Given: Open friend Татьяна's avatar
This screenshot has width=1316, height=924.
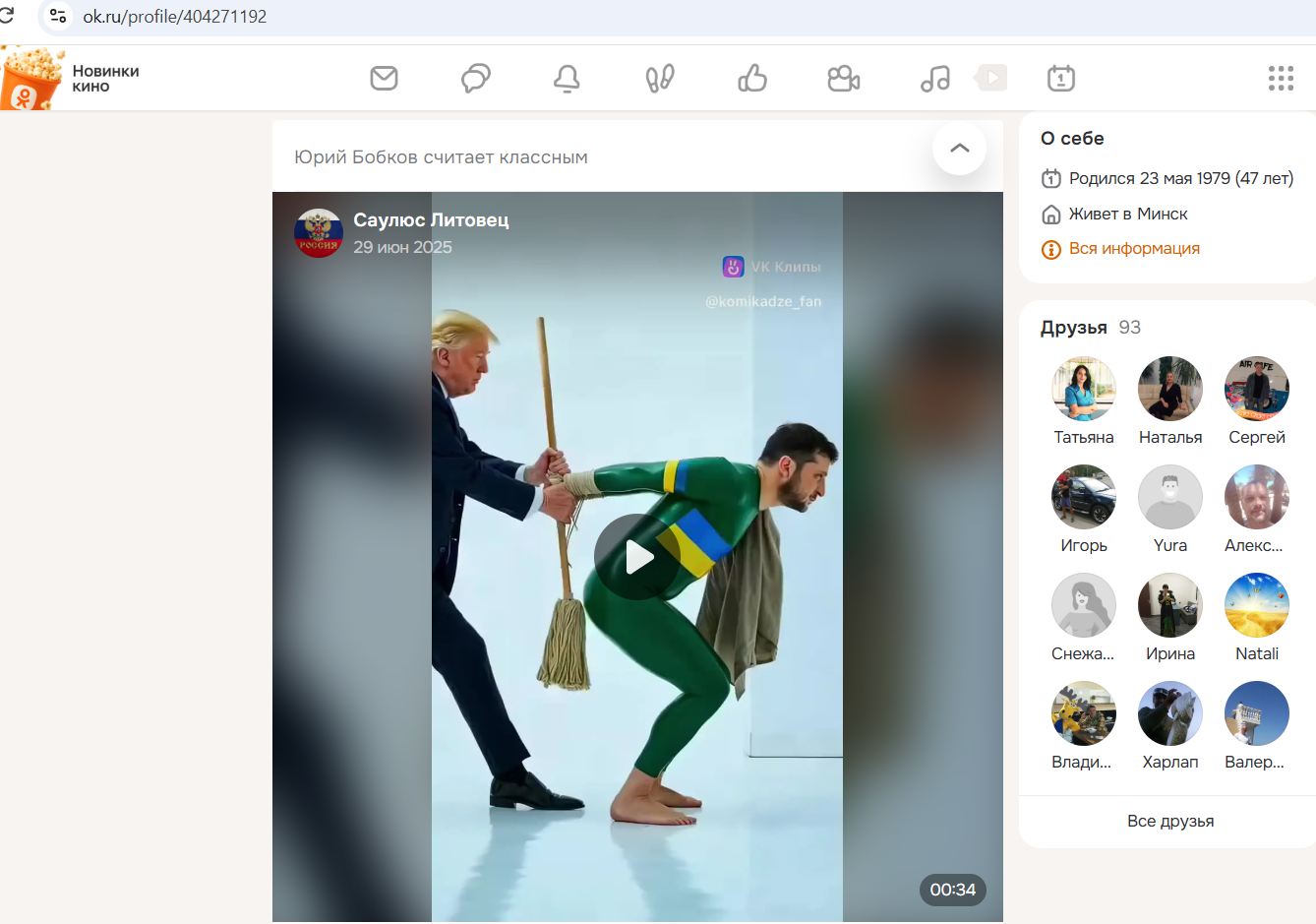Looking at the screenshot, I should [x=1084, y=389].
